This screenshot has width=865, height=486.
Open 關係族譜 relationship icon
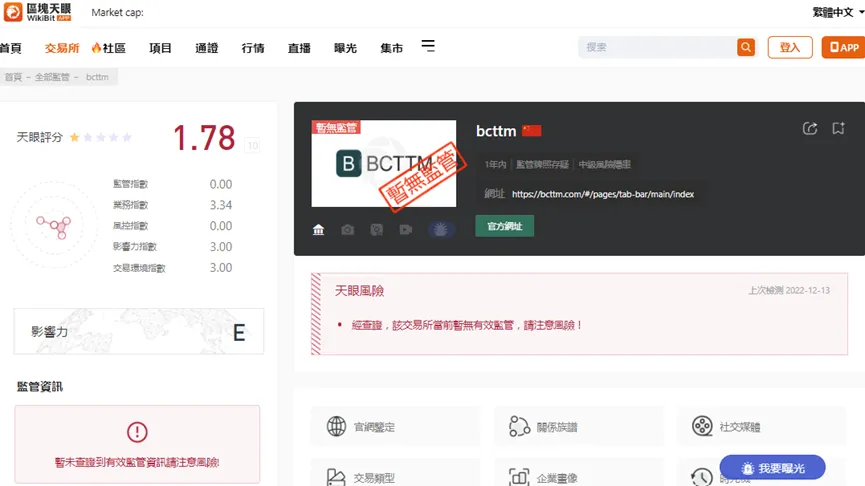click(x=519, y=426)
